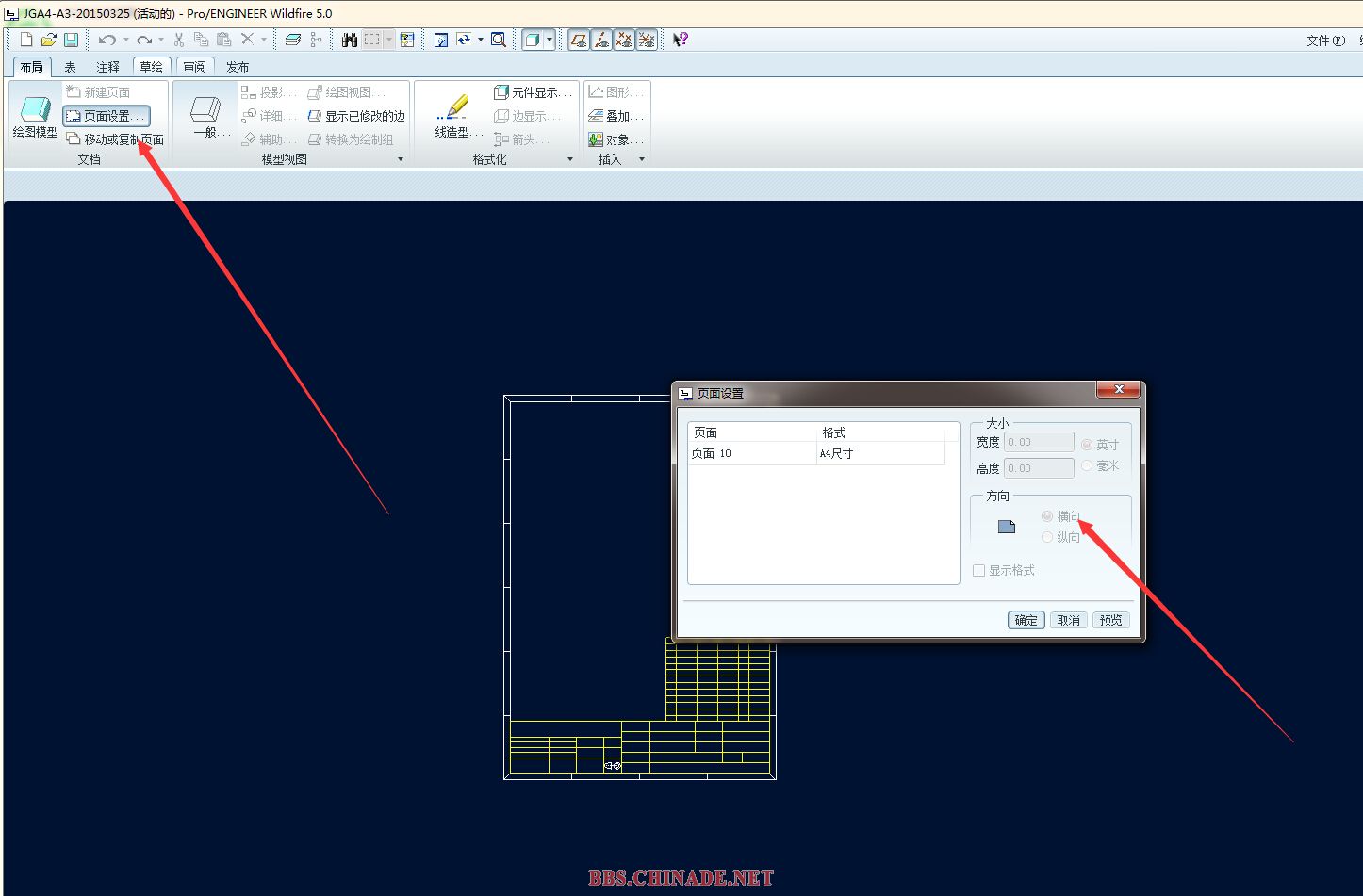
Task: Click the dashed selection box icon
Action: (373, 40)
